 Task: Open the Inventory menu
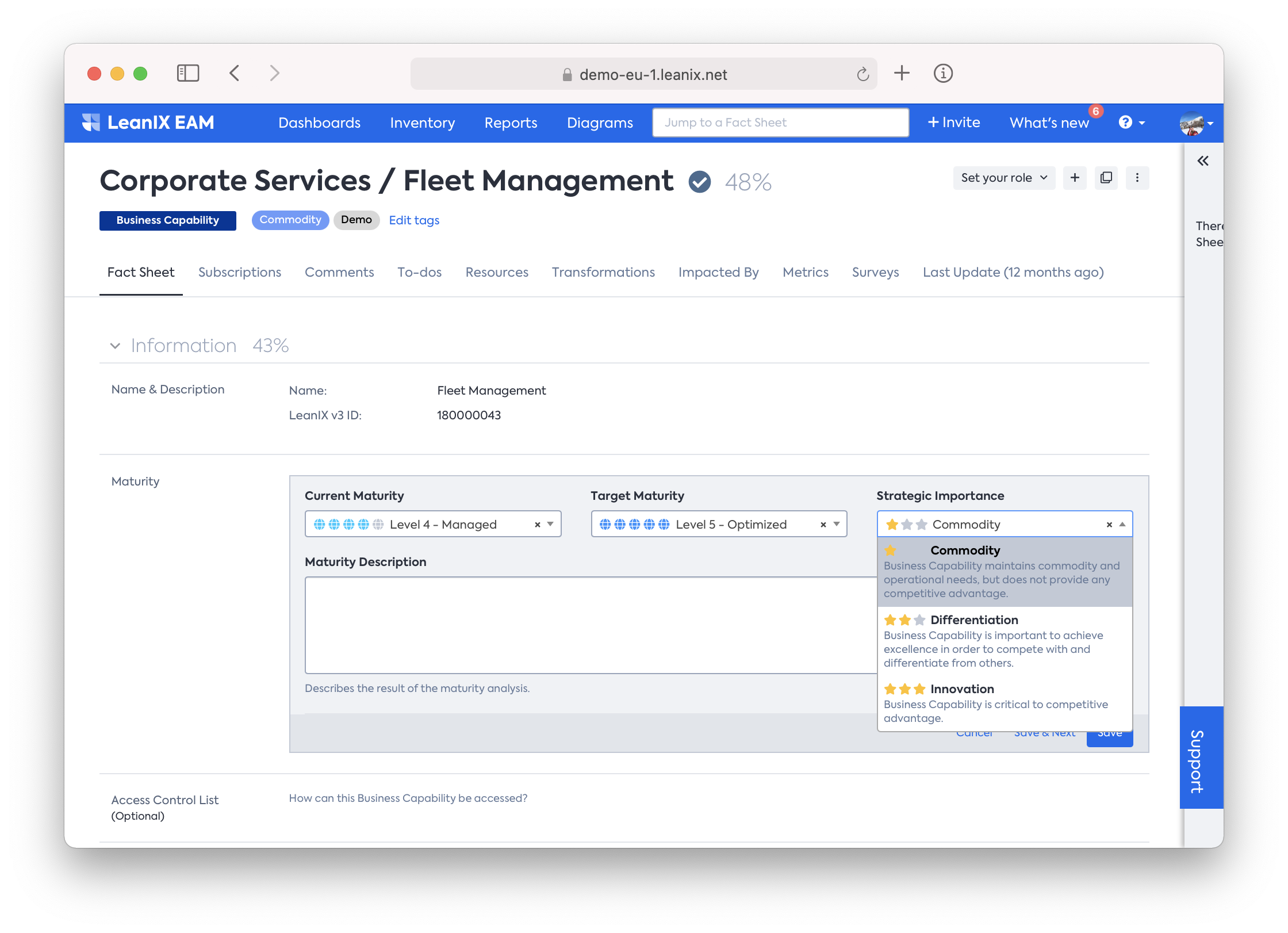422,123
